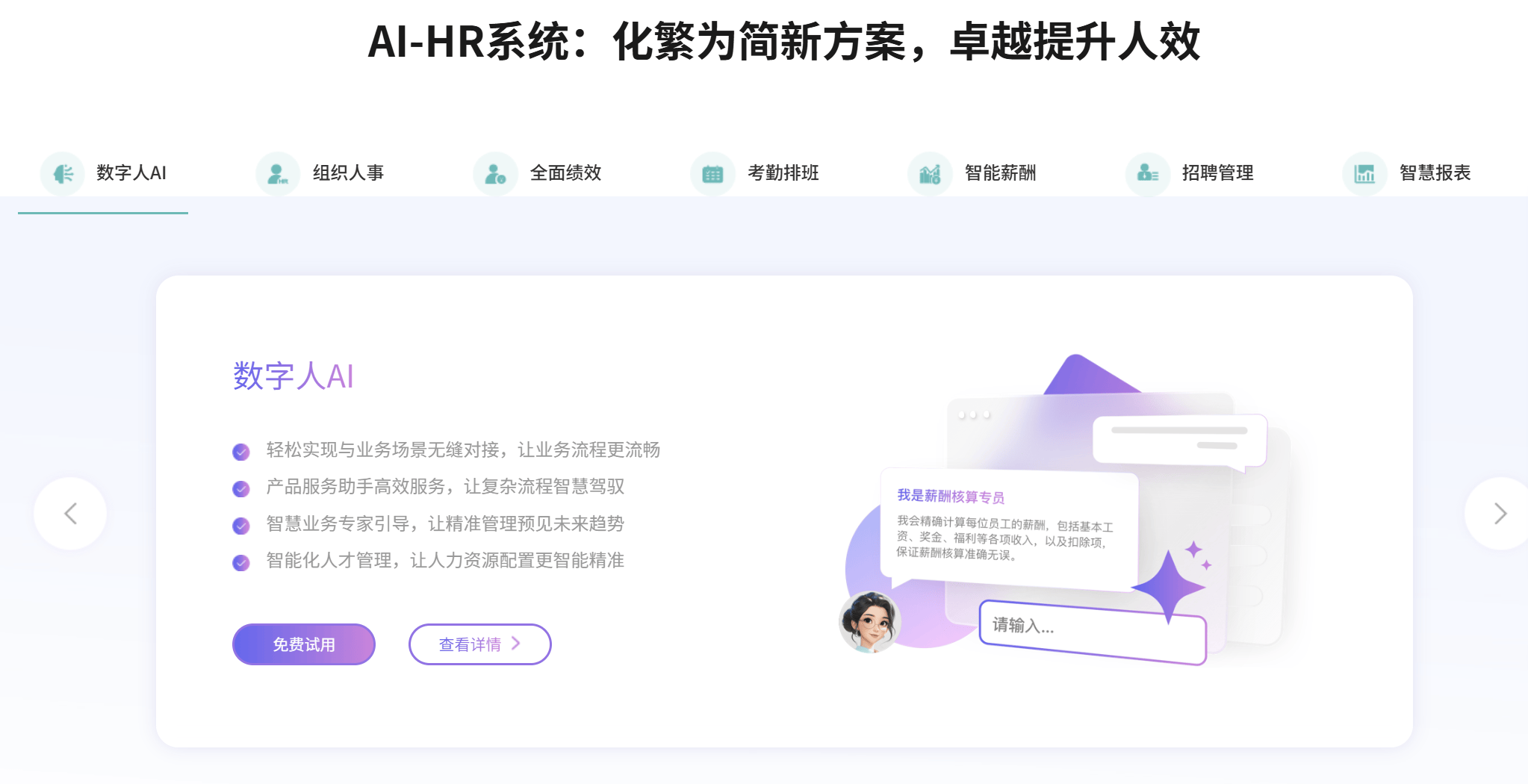Go to previous slide with left arrow

click(x=70, y=514)
